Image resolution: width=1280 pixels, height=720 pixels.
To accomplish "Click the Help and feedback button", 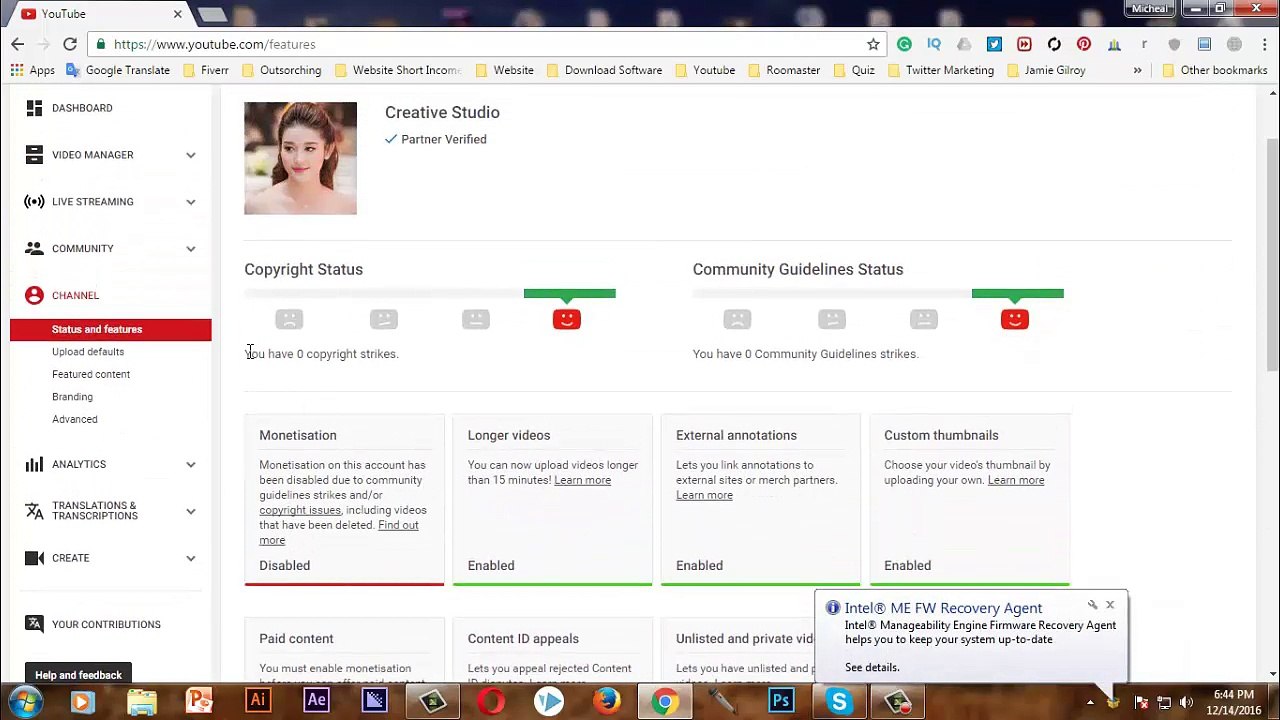I will [x=78, y=675].
